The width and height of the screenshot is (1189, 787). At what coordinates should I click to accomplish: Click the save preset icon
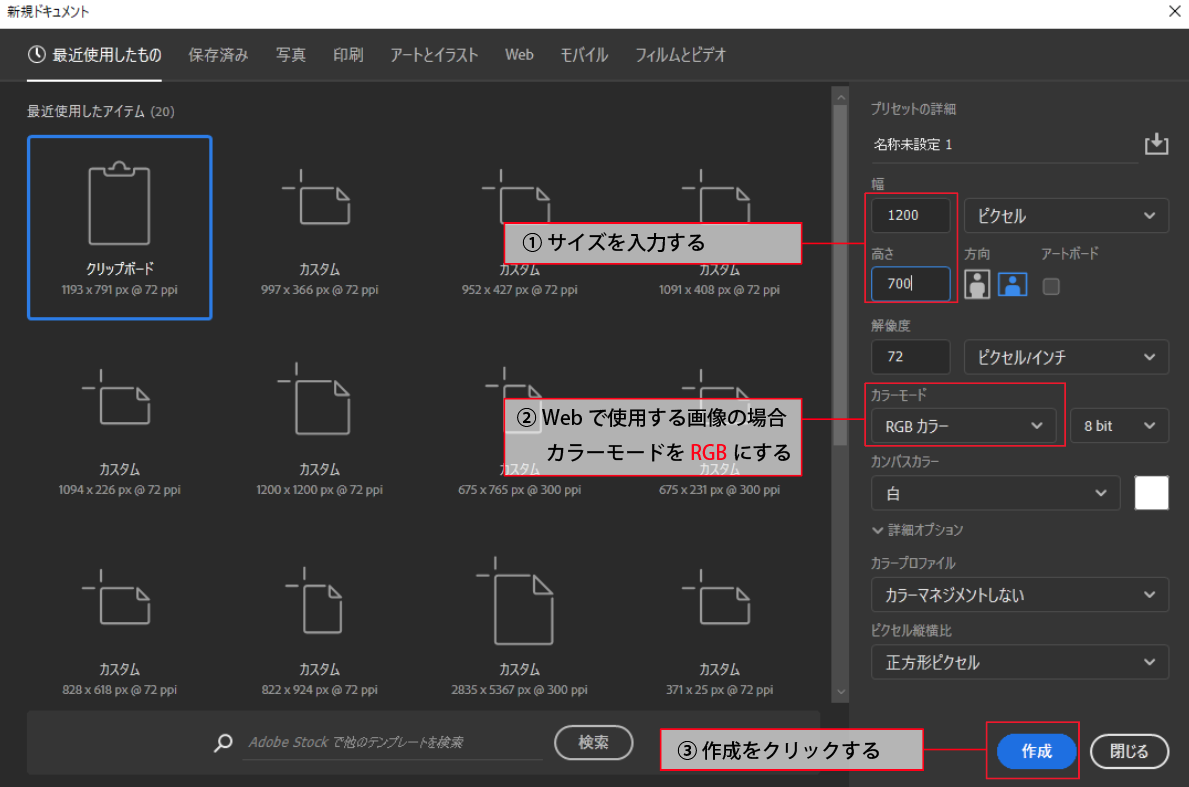(1156, 144)
